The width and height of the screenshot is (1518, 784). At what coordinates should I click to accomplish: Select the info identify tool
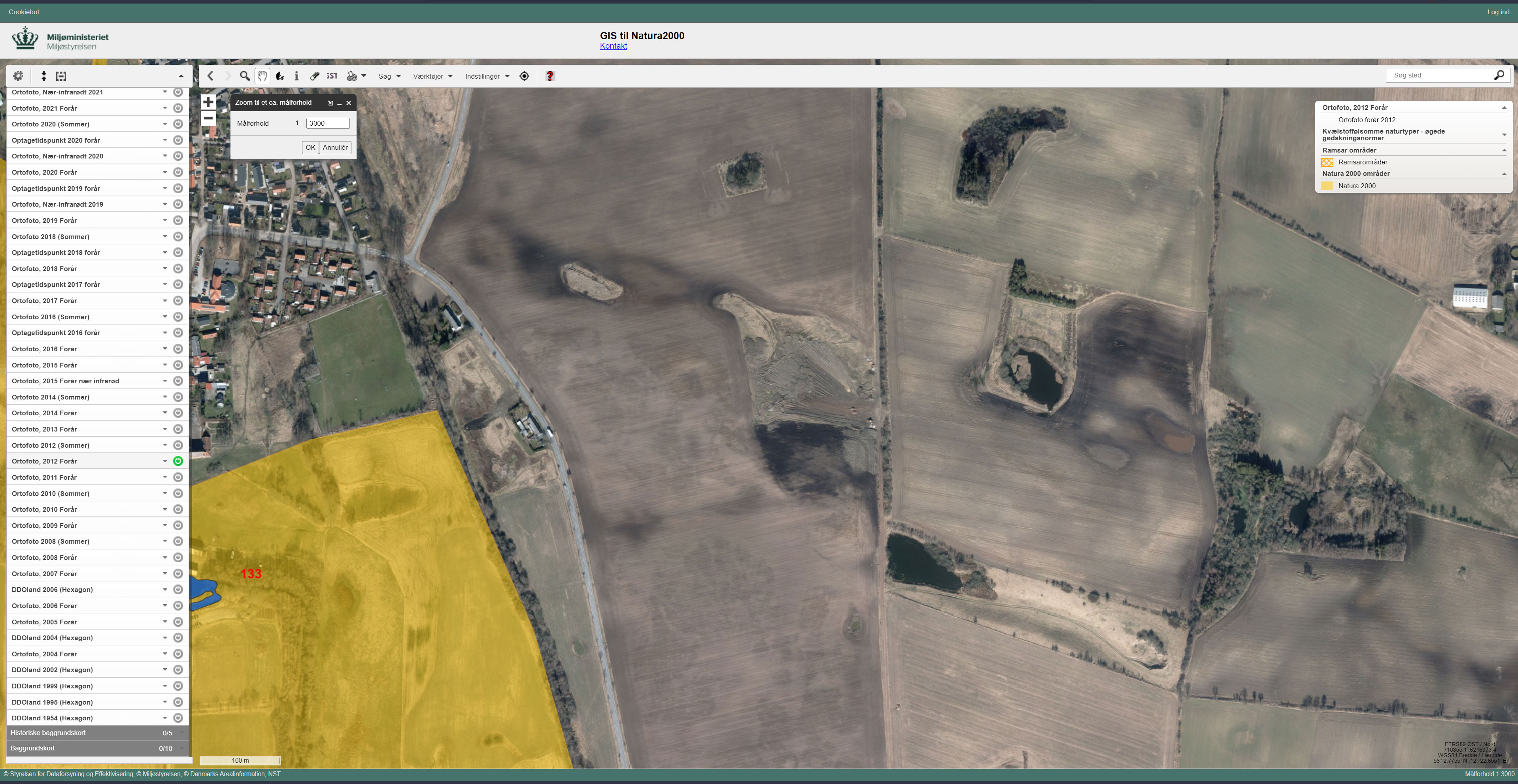coord(296,76)
